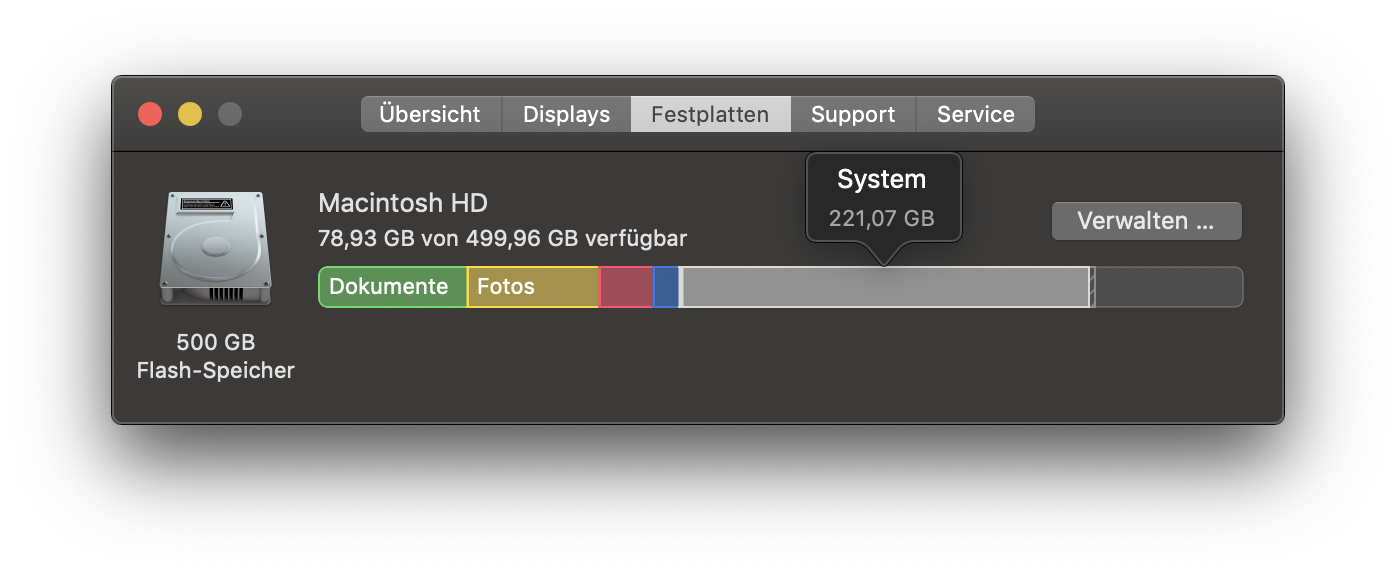Open the Service tab
Viewport: 1396px width, 572px height.
[x=975, y=114]
